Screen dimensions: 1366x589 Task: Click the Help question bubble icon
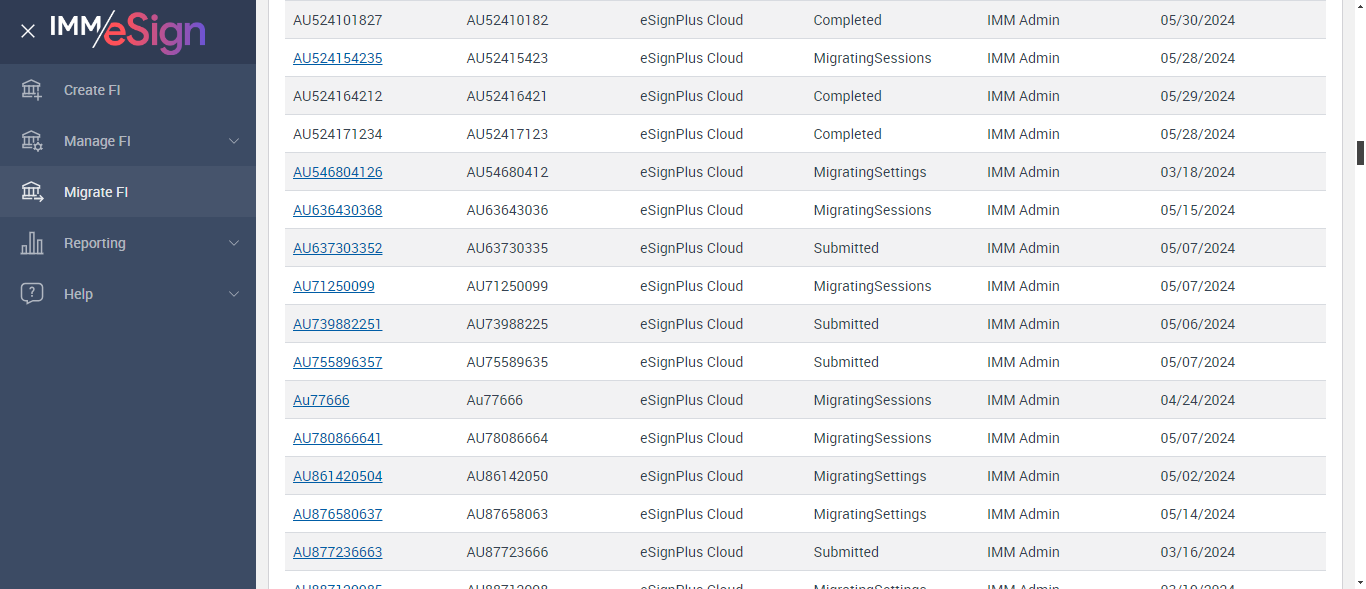coord(32,294)
